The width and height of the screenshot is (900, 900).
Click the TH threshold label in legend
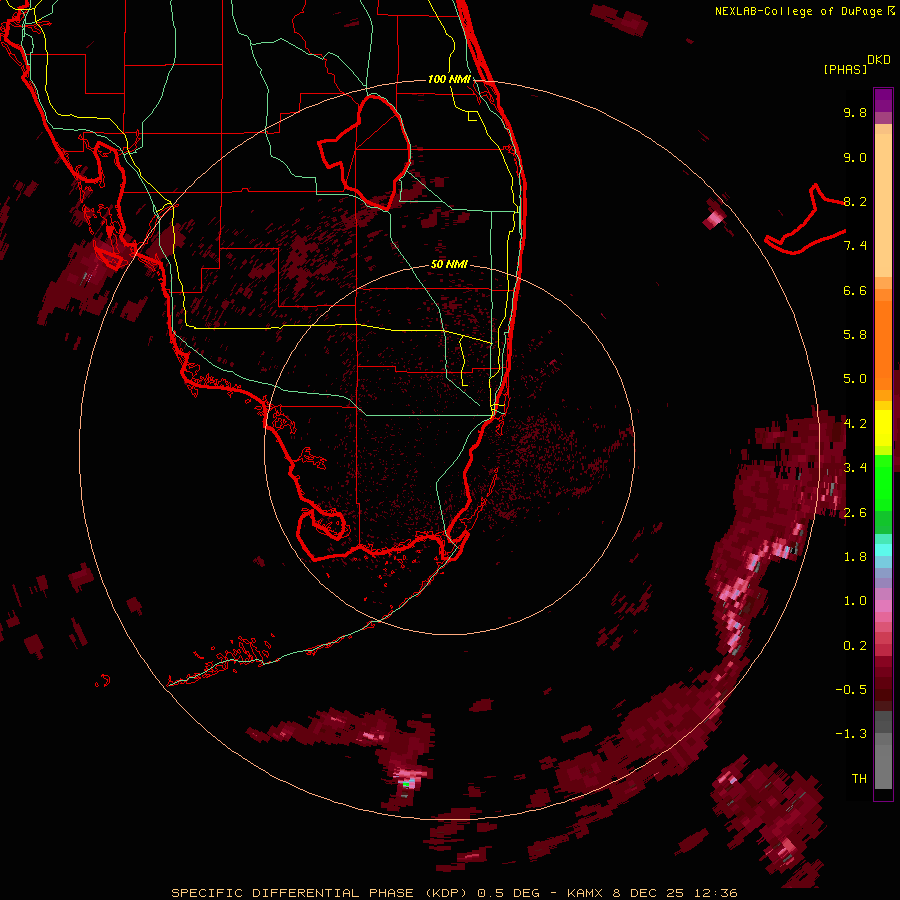point(859,779)
